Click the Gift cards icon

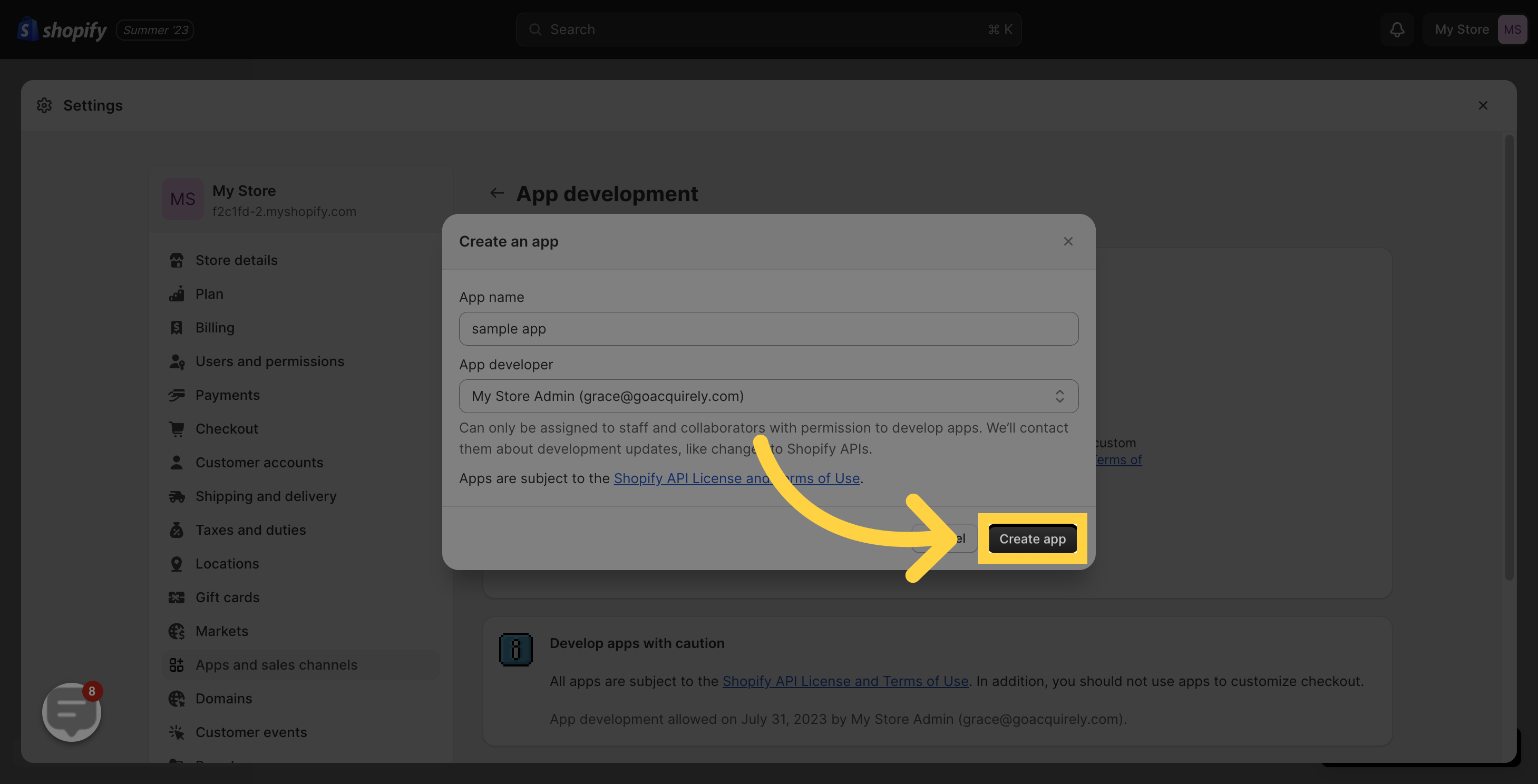point(177,598)
